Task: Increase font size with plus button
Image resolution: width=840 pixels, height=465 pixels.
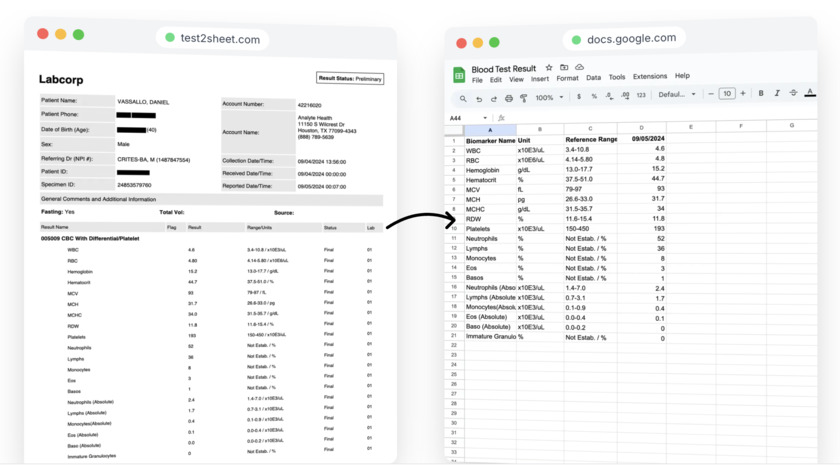Action: pos(743,93)
